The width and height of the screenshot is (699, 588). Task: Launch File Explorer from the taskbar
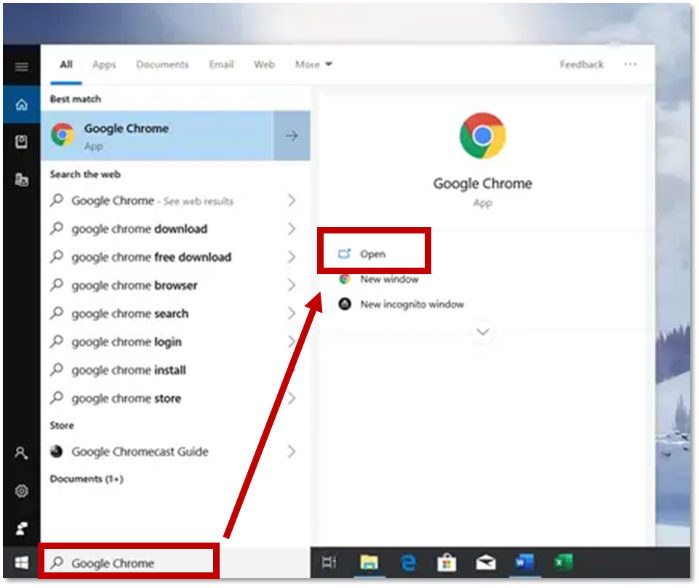[369, 563]
